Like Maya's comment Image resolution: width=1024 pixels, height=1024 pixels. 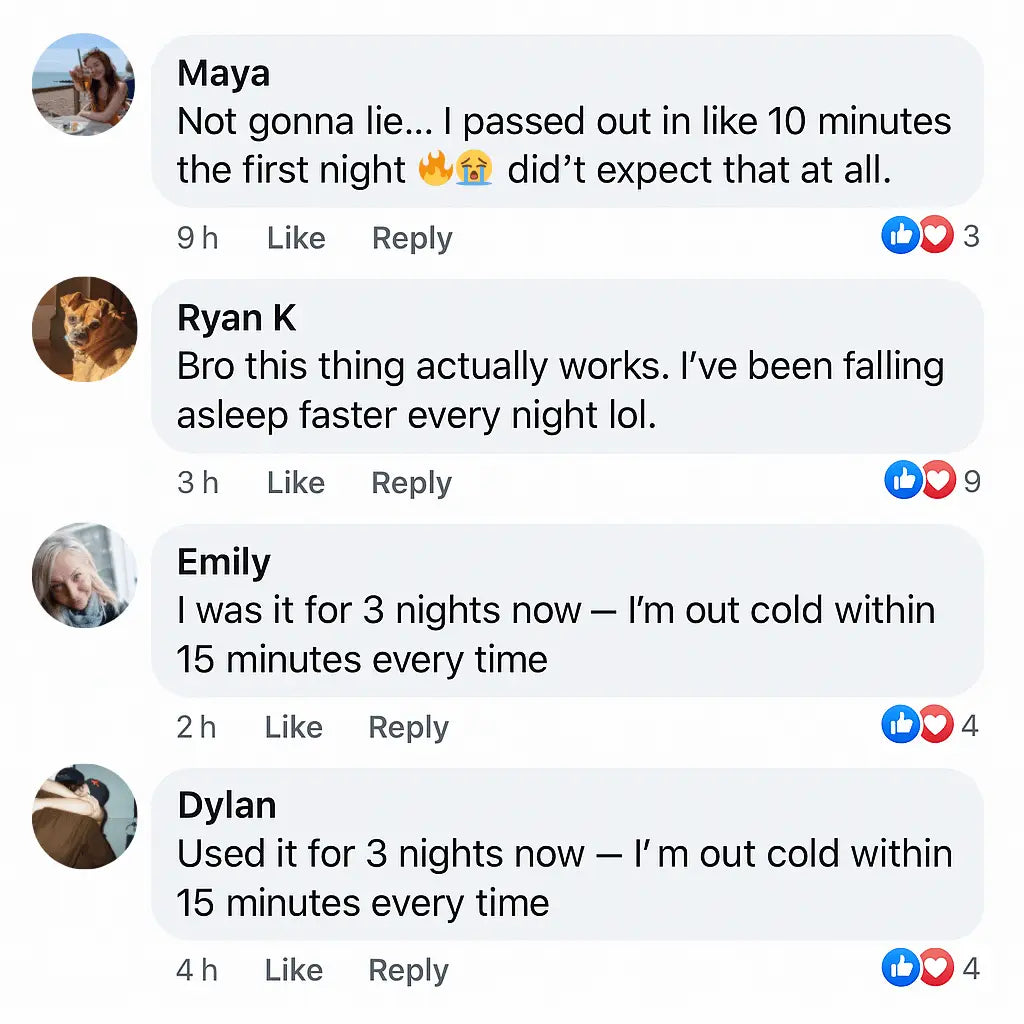point(296,238)
